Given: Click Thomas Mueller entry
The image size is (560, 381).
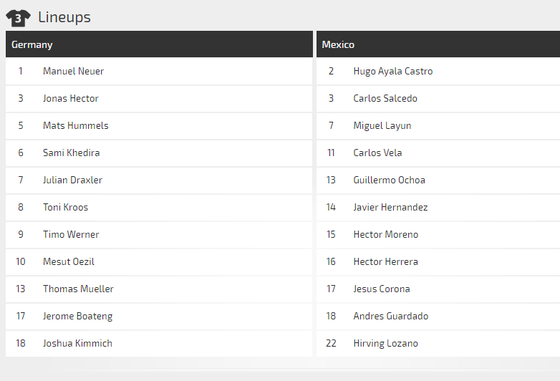Looking at the screenshot, I should click(x=78, y=289).
